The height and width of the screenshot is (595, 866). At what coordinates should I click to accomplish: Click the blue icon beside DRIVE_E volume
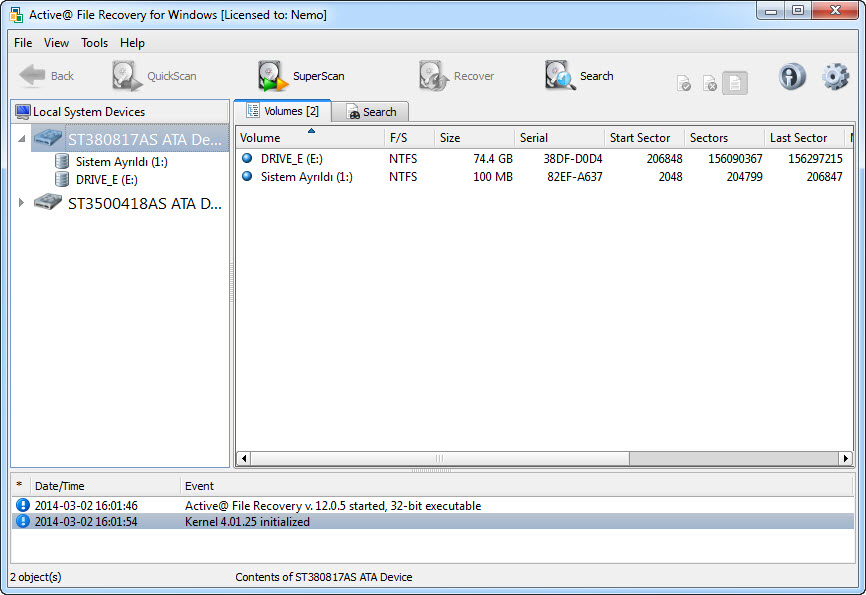click(247, 159)
